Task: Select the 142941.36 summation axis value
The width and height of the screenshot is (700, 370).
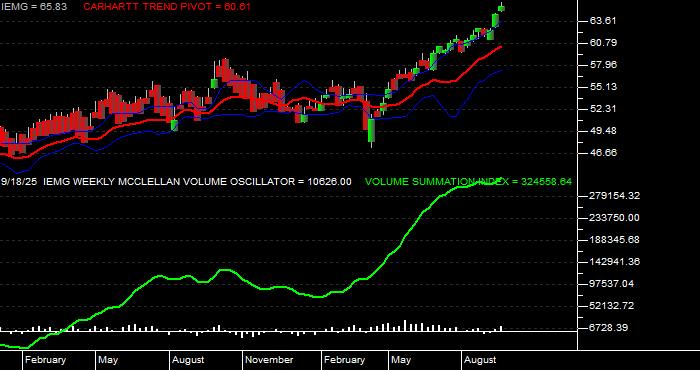Action: [x=614, y=262]
